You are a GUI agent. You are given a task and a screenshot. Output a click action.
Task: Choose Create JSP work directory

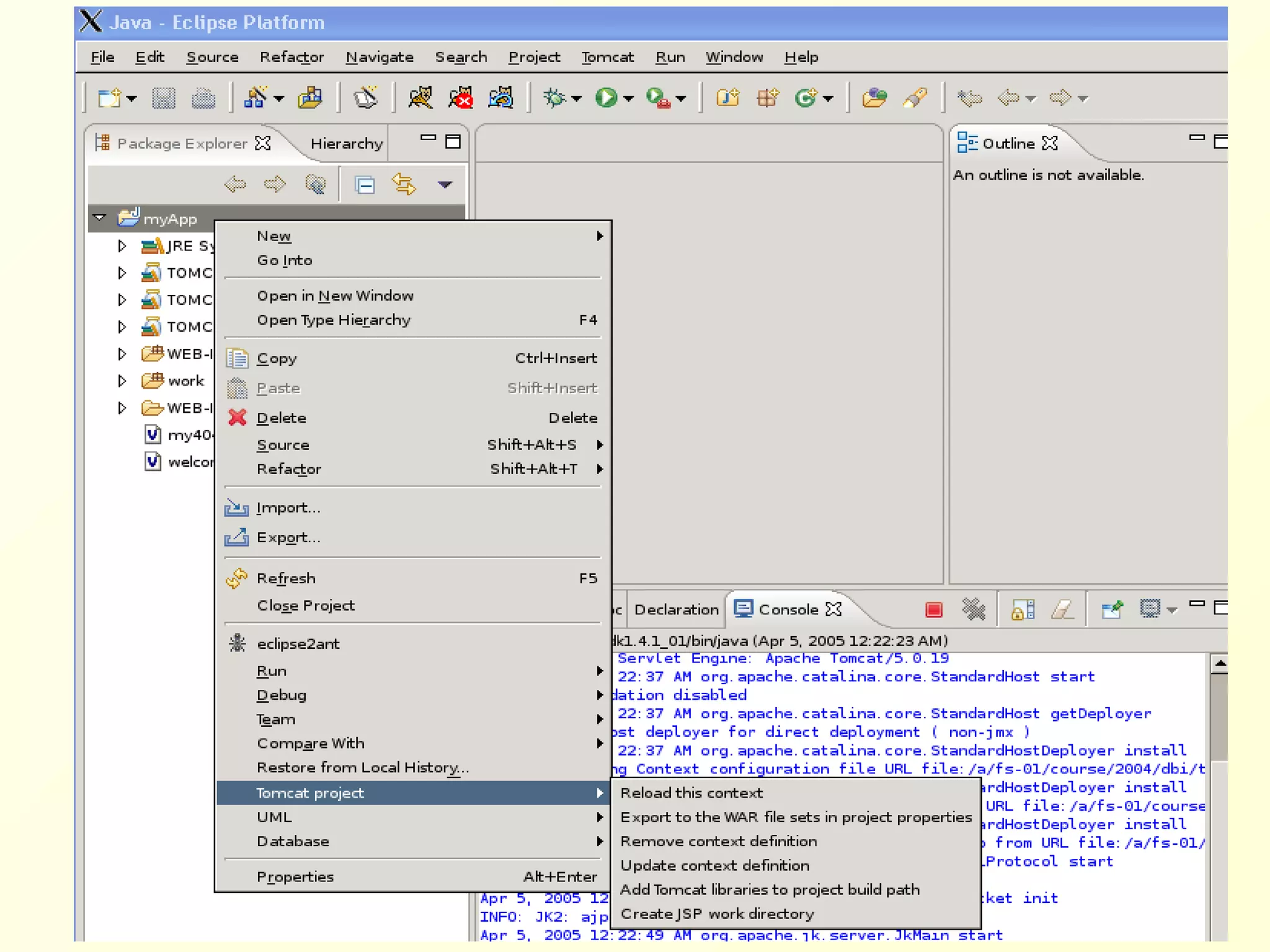click(795, 914)
